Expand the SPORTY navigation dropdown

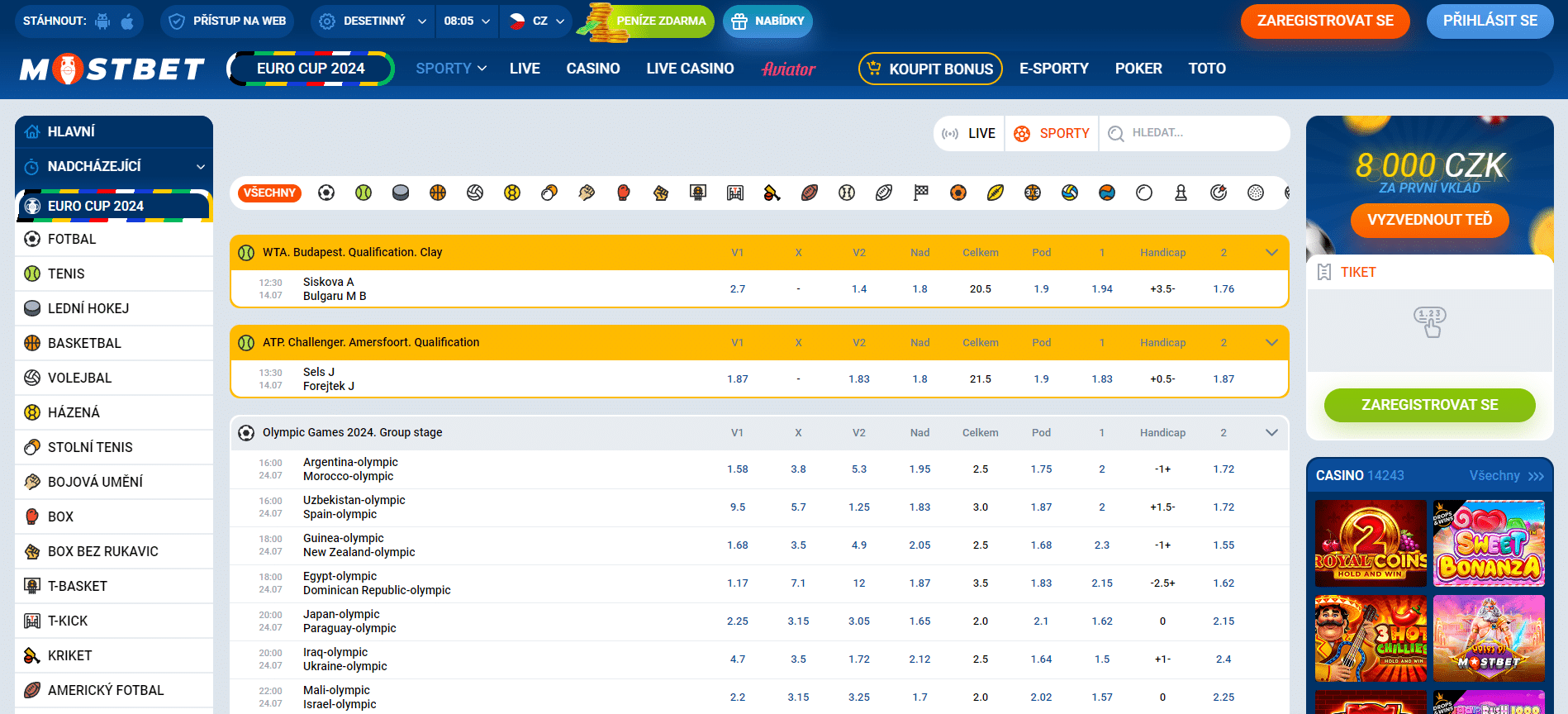(451, 69)
